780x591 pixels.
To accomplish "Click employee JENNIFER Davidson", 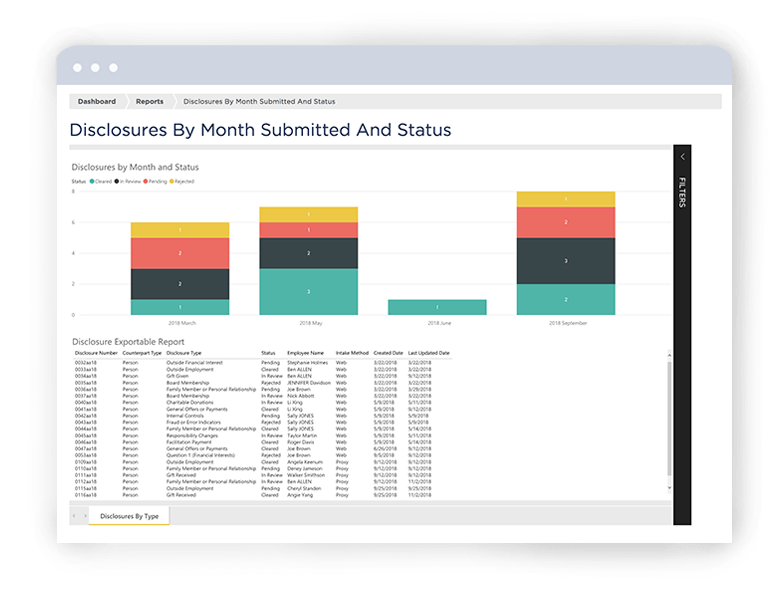I will pos(308,383).
